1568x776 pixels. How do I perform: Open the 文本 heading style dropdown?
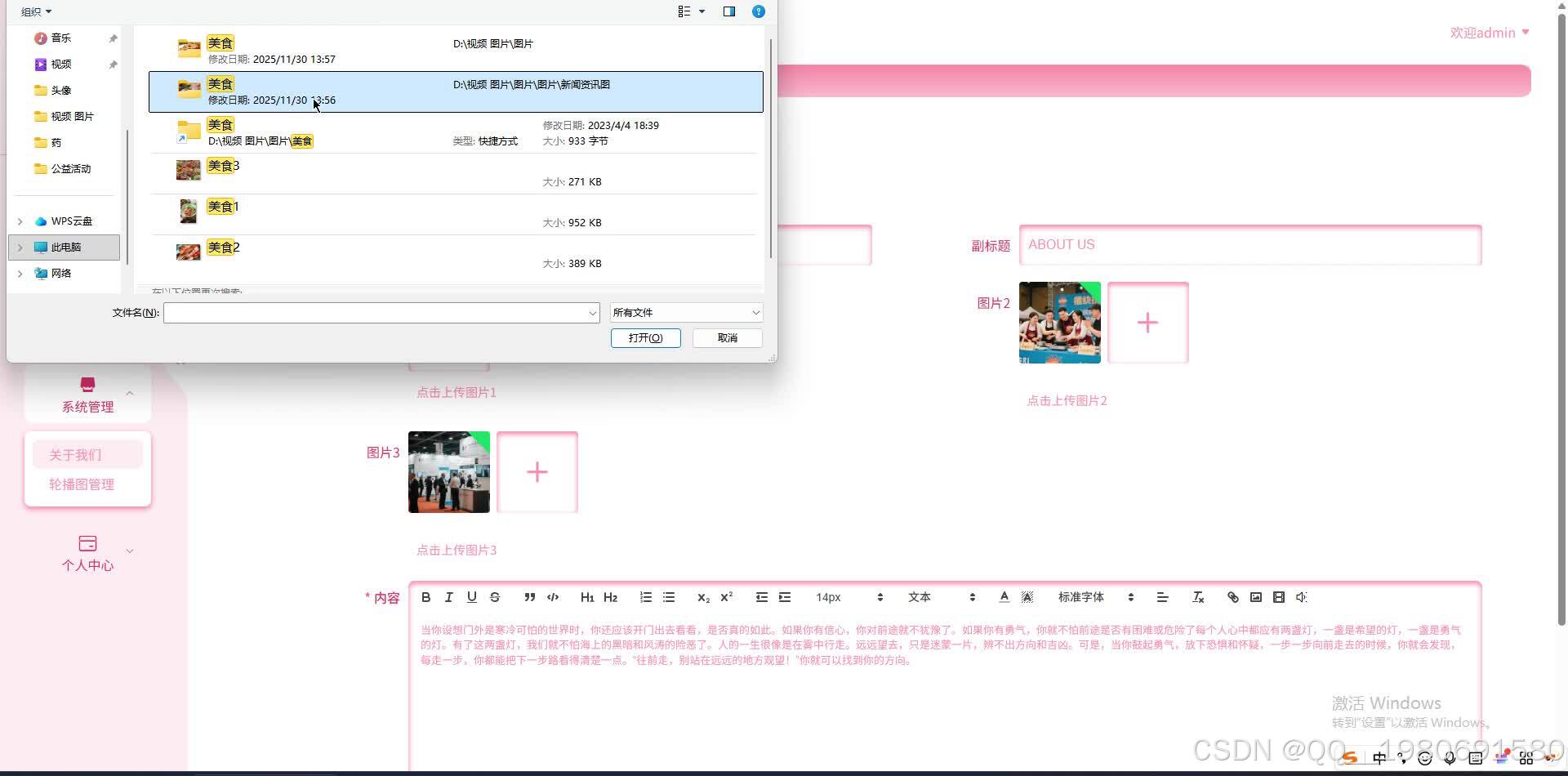click(x=942, y=597)
